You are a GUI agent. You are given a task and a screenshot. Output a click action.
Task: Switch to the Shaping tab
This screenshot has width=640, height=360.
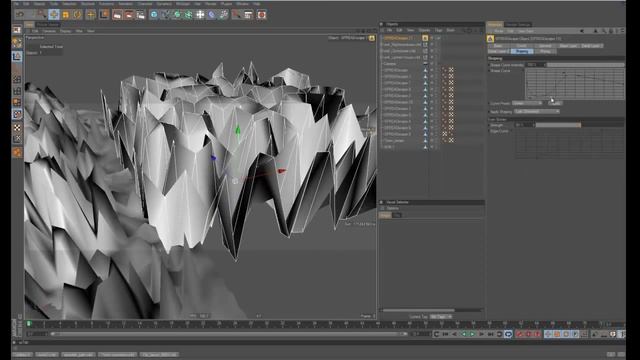coord(522,51)
